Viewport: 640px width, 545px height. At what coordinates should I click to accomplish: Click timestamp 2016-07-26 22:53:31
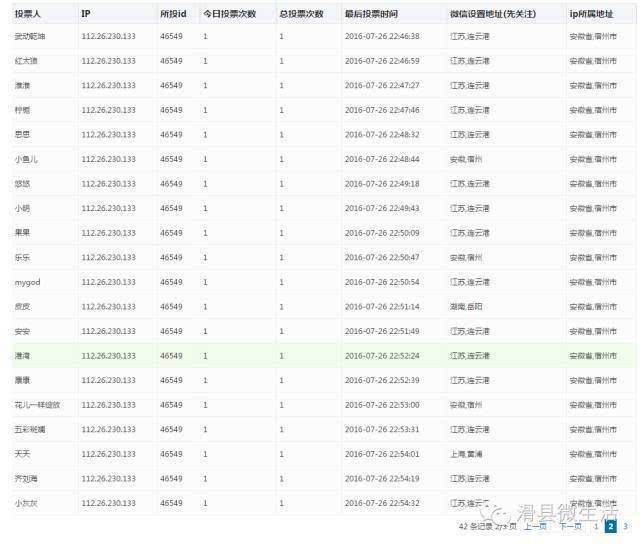[382, 429]
